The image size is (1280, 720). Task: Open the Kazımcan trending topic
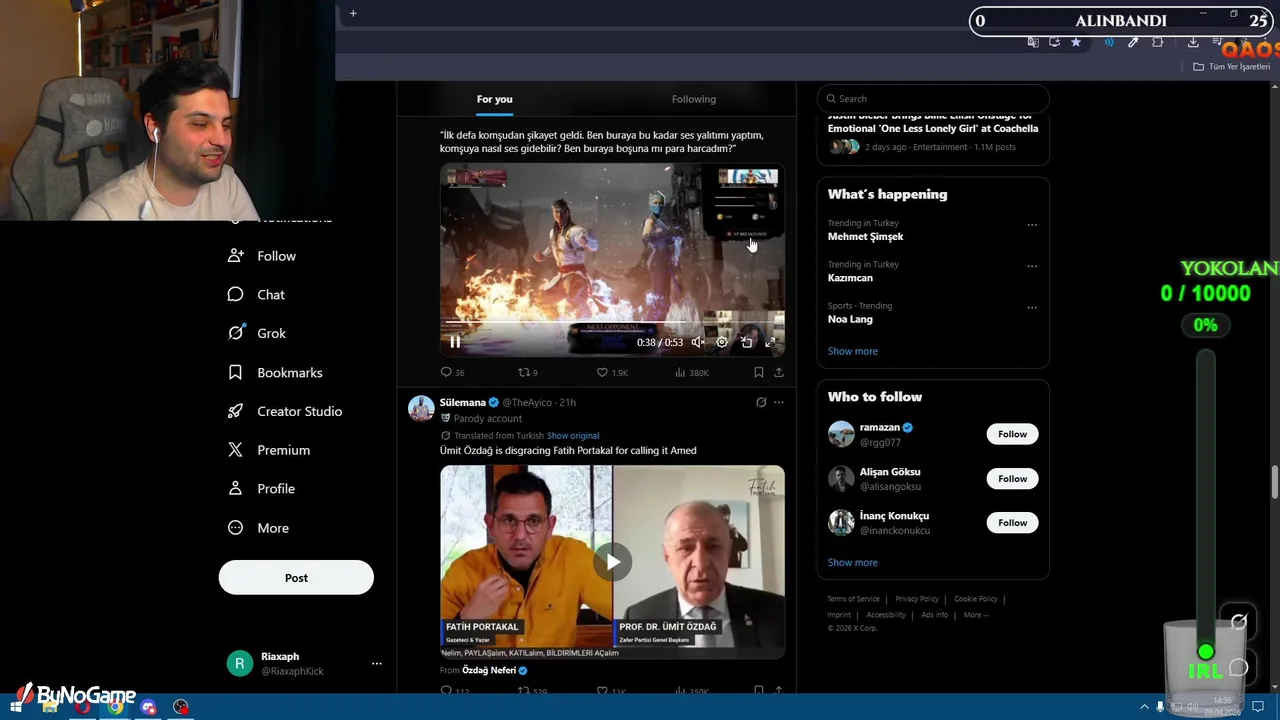point(850,278)
